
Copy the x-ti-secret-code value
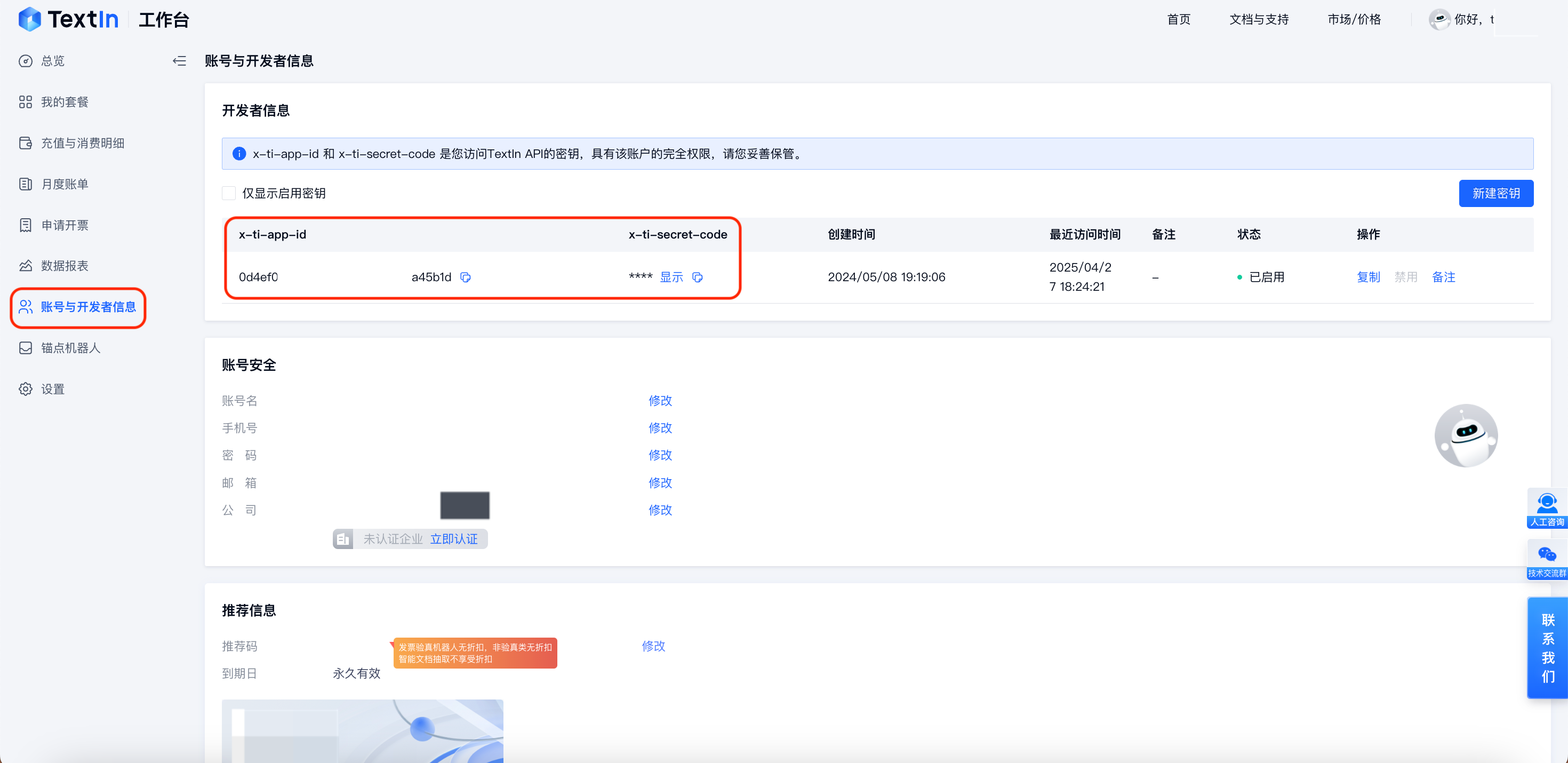coord(698,277)
